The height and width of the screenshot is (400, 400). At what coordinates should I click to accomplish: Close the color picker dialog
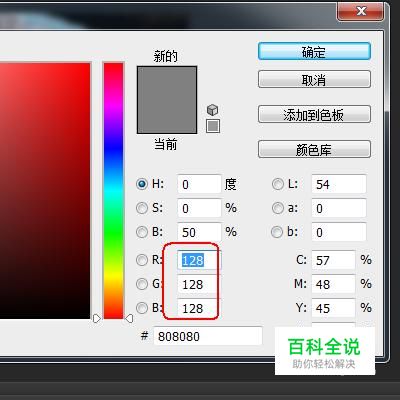[360, 11]
